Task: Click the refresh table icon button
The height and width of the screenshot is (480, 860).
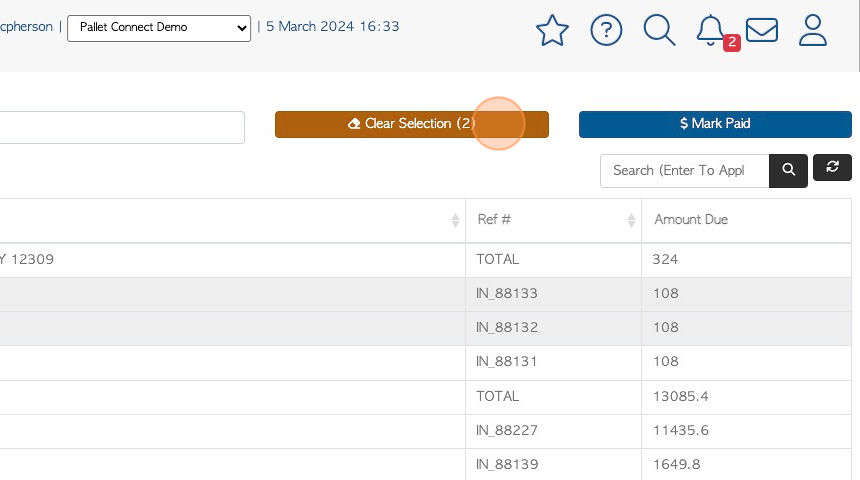Action: coord(832,167)
